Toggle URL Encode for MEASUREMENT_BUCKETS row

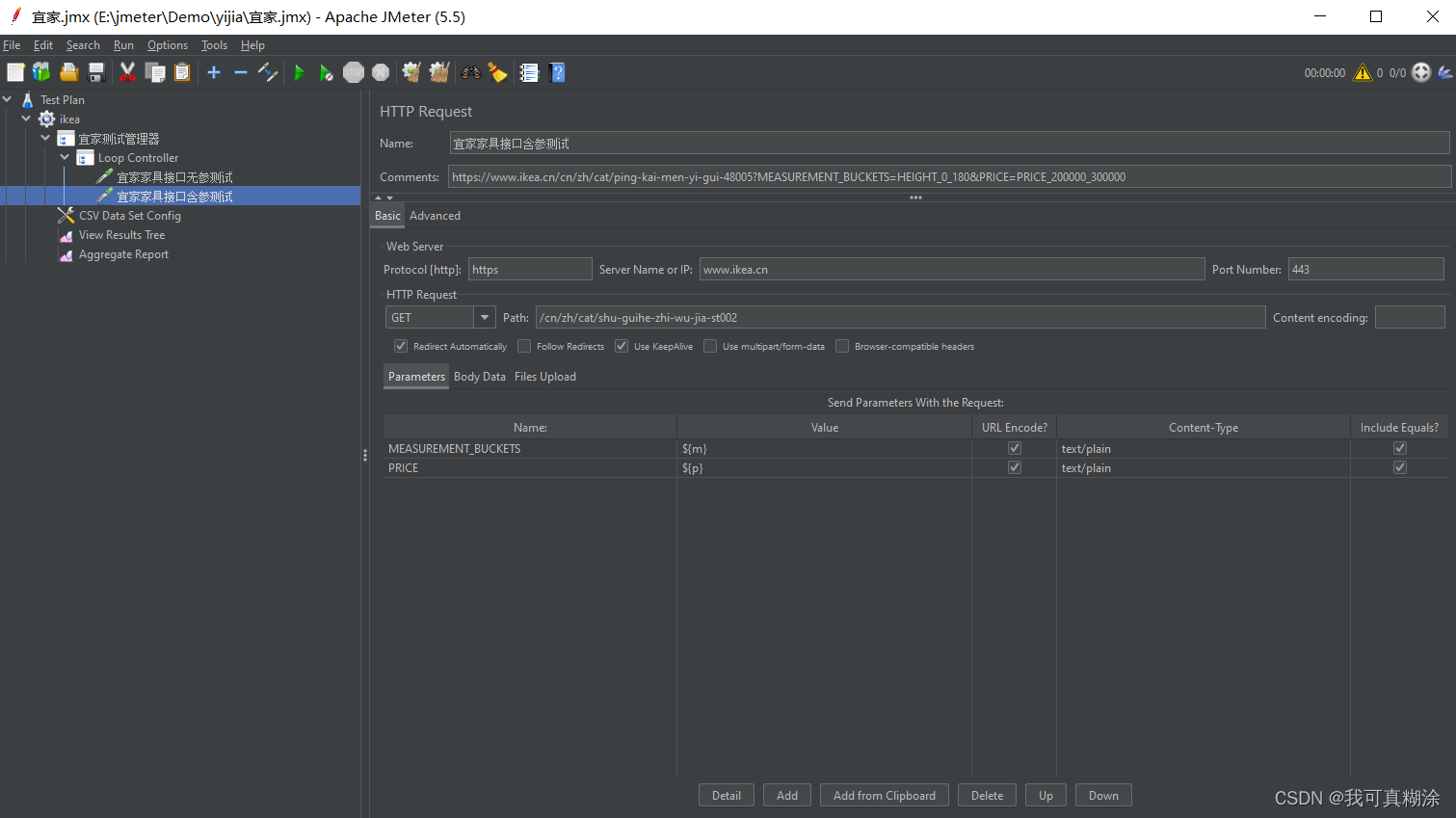(1015, 448)
